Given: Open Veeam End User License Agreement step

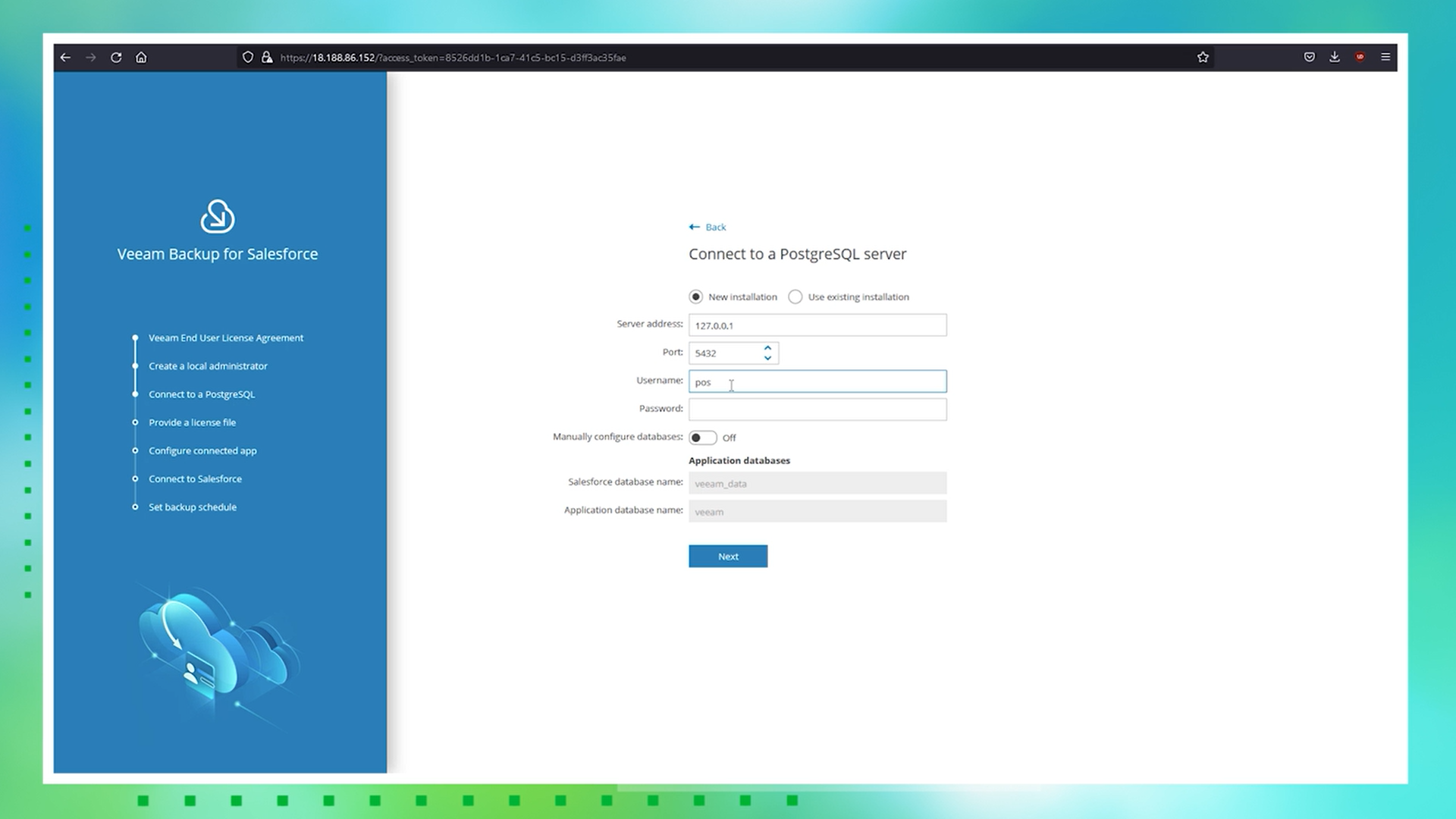Looking at the screenshot, I should 226,338.
